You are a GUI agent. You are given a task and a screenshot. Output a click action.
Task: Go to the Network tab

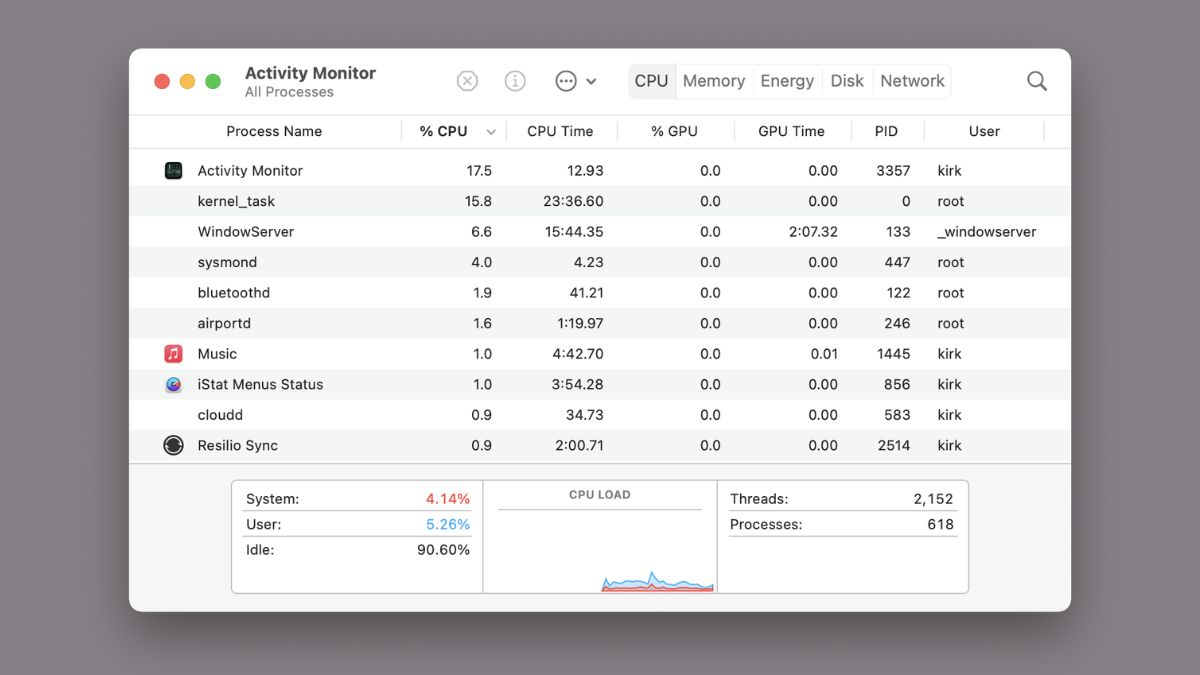pos(912,81)
